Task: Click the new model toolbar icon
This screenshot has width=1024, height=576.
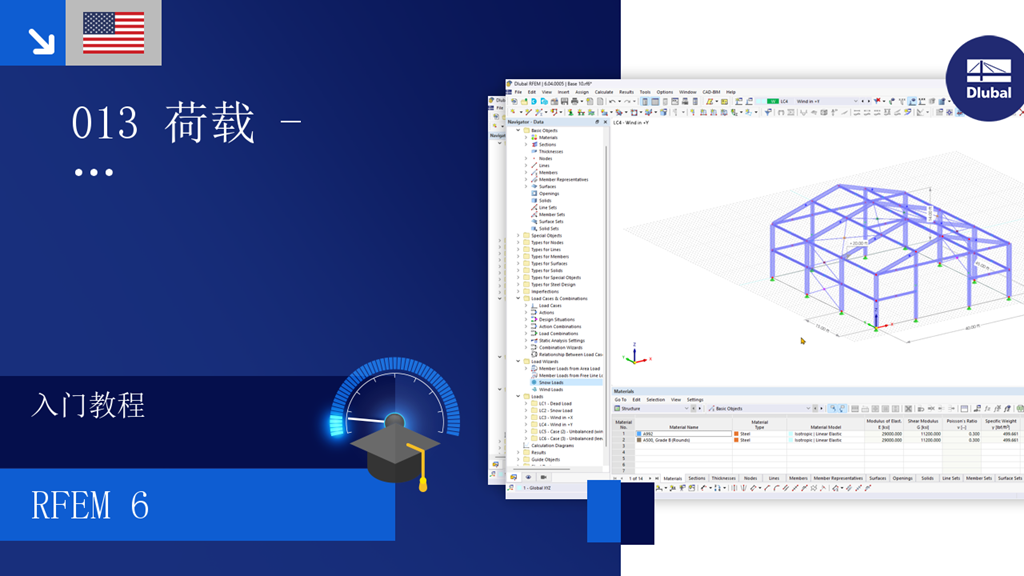Action: tap(514, 102)
